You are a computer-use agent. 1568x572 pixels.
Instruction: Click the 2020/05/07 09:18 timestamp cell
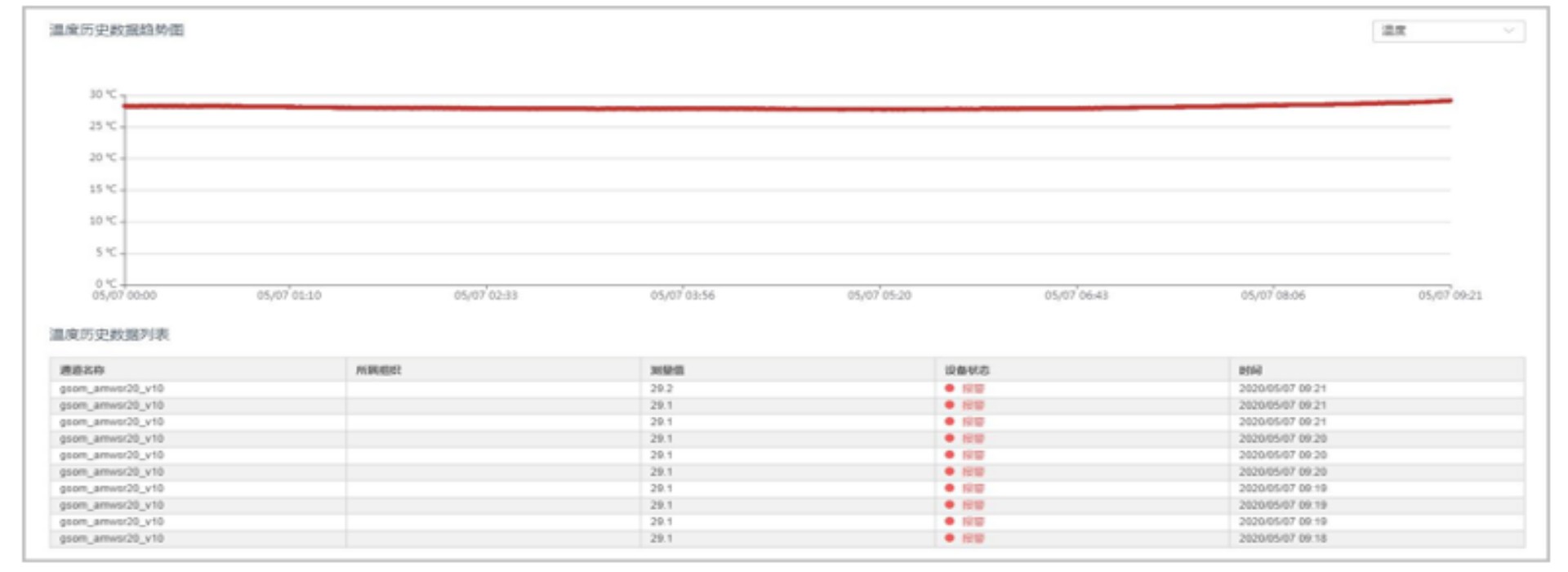(x=1282, y=538)
